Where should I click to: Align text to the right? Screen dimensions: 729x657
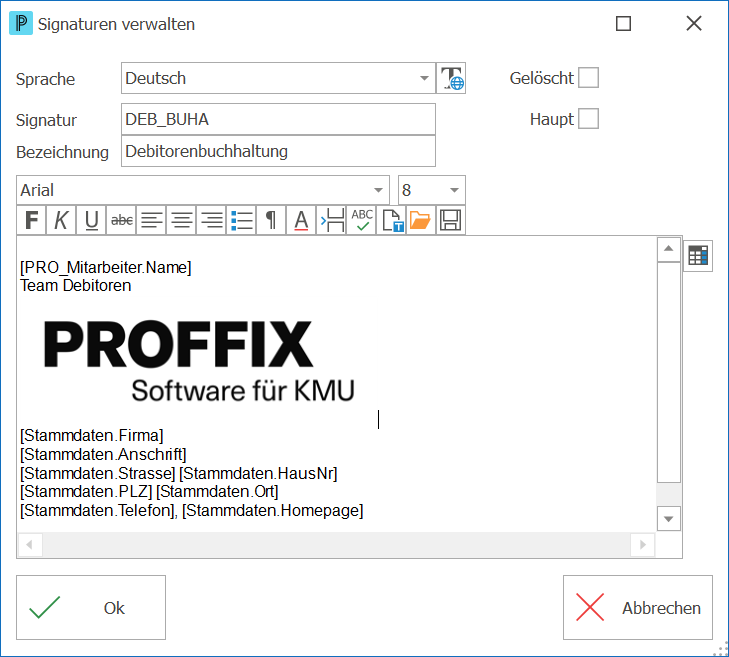pos(212,220)
